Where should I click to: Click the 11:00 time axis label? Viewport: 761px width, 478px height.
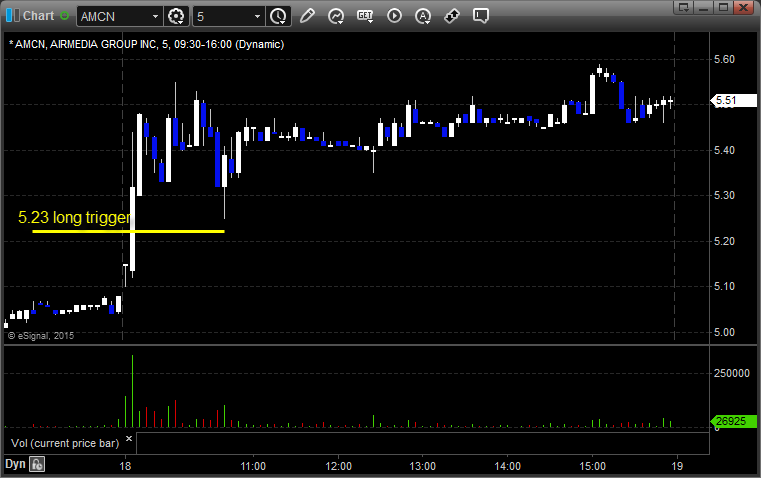[253, 466]
